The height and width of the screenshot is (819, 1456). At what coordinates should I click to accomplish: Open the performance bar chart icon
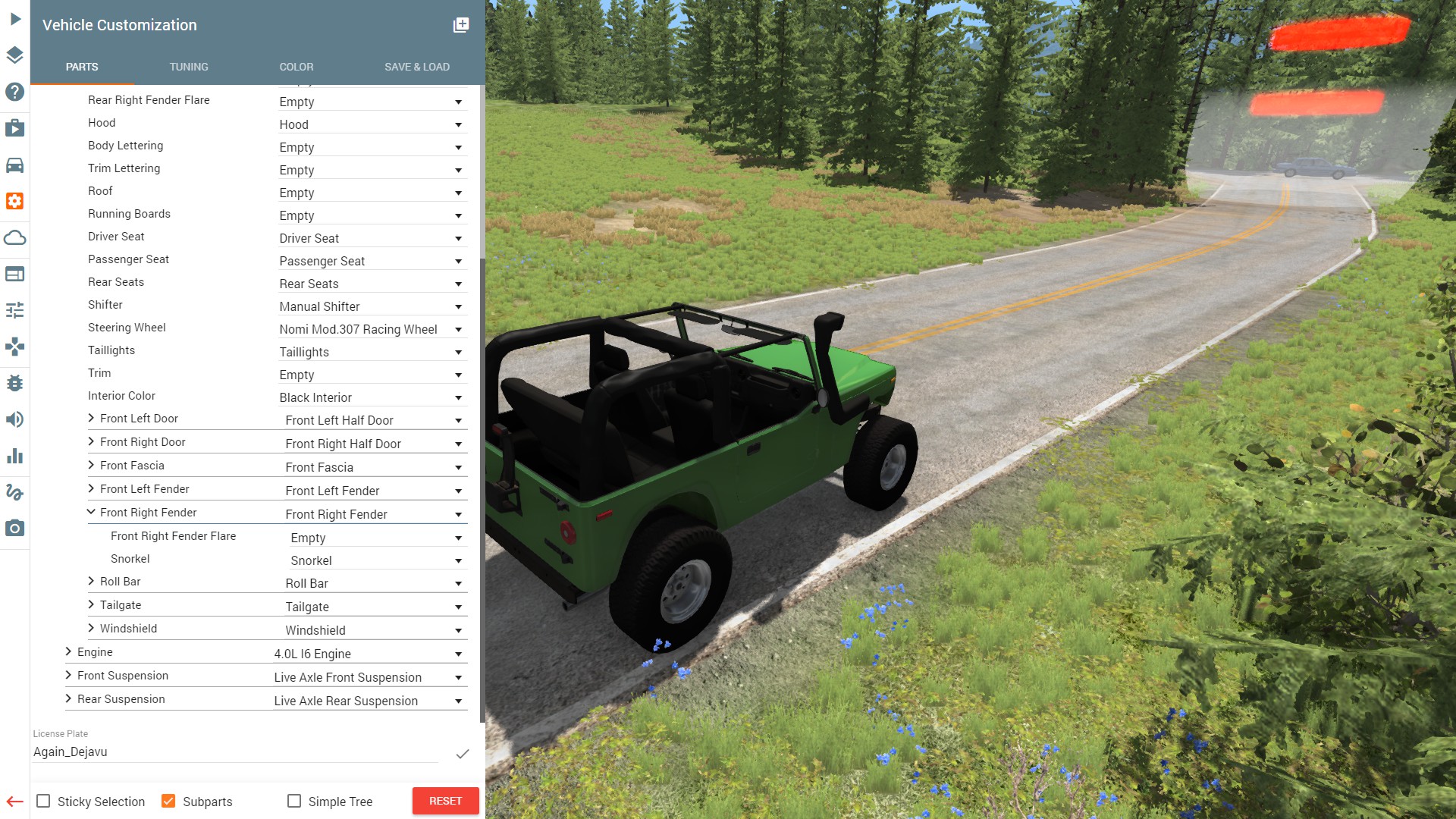pos(15,456)
